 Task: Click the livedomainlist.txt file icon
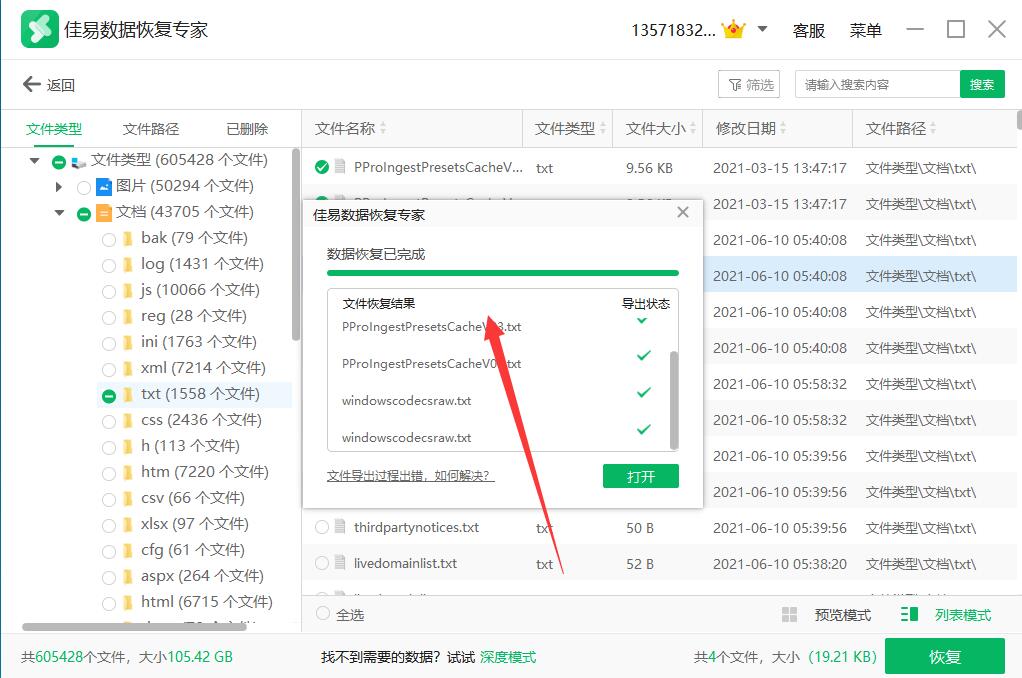[340, 562]
